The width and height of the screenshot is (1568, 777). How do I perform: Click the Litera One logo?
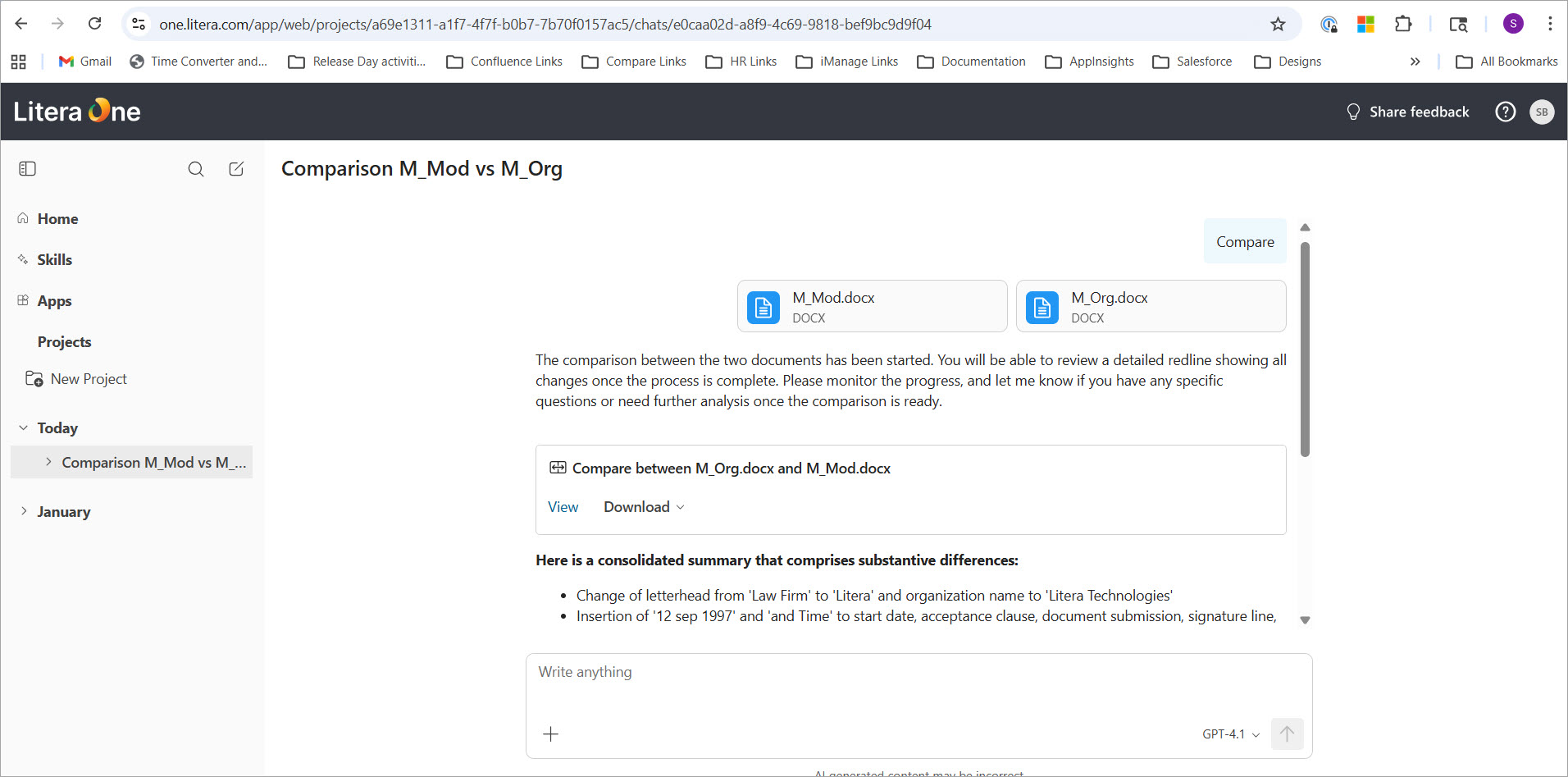tap(77, 111)
